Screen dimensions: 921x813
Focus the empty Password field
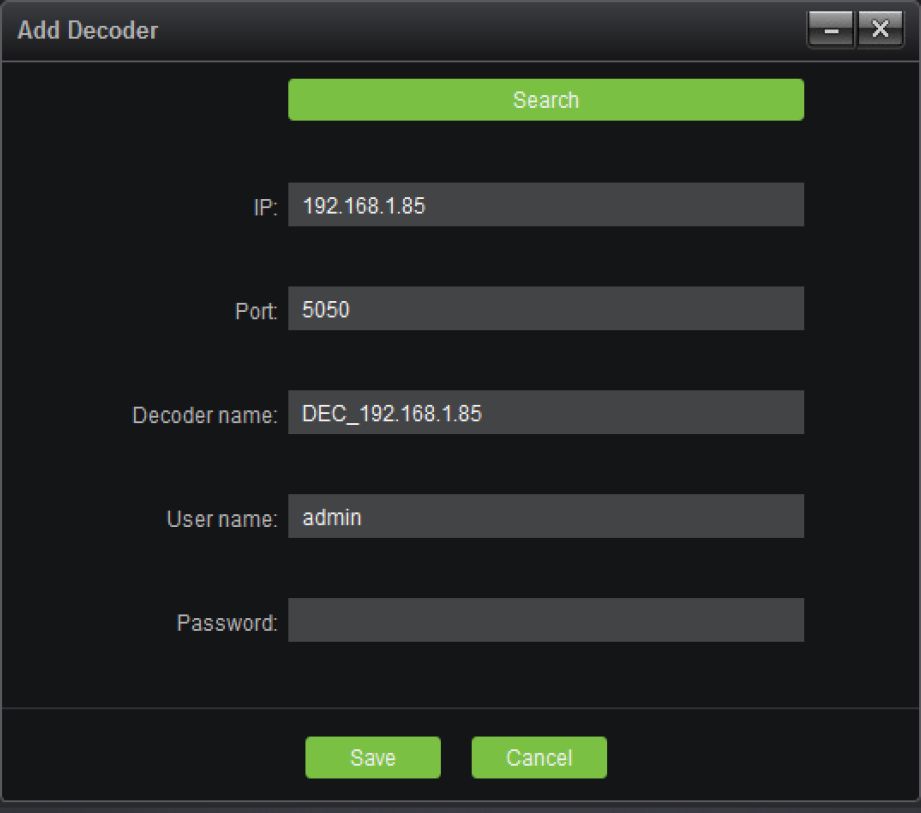tap(545, 621)
